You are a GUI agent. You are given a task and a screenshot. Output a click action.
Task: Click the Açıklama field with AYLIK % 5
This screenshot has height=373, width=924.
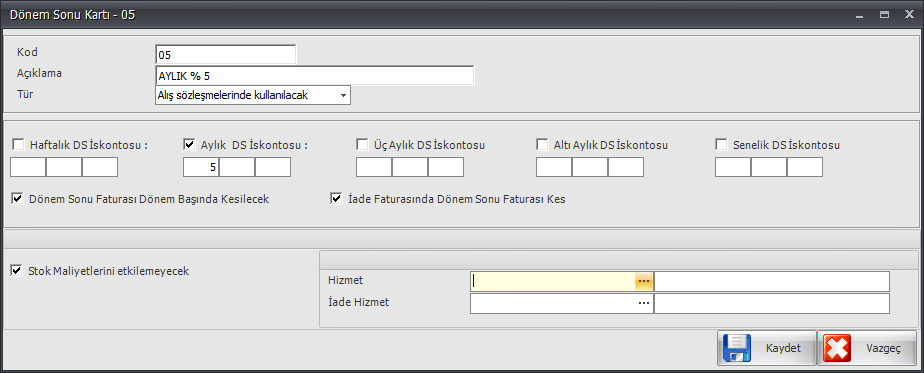tap(315, 75)
